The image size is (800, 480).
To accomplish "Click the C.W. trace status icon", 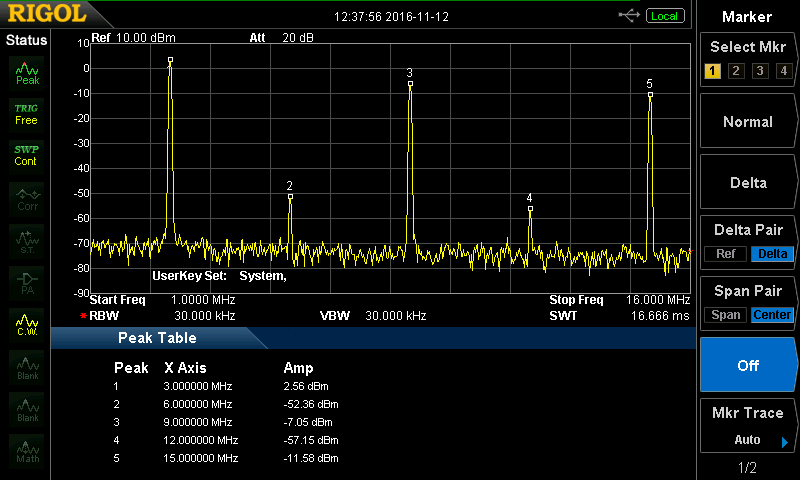I will coord(27,323).
